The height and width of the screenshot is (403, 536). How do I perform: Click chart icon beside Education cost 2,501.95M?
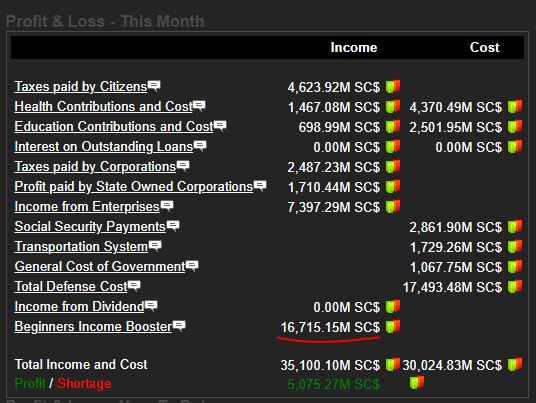pos(515,126)
